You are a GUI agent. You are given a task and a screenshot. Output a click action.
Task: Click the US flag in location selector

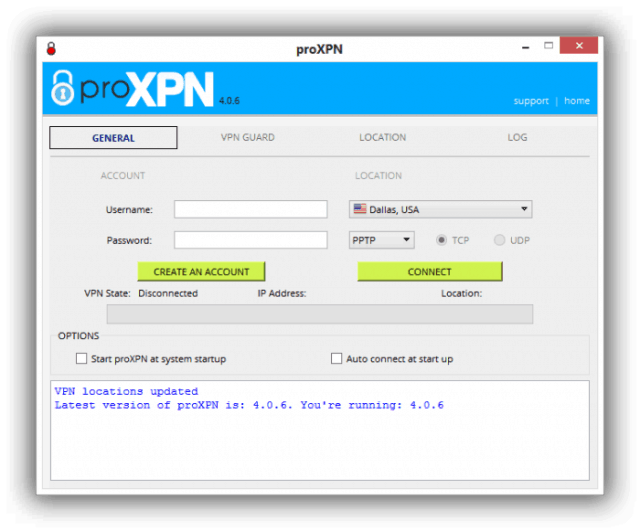[x=360, y=209]
